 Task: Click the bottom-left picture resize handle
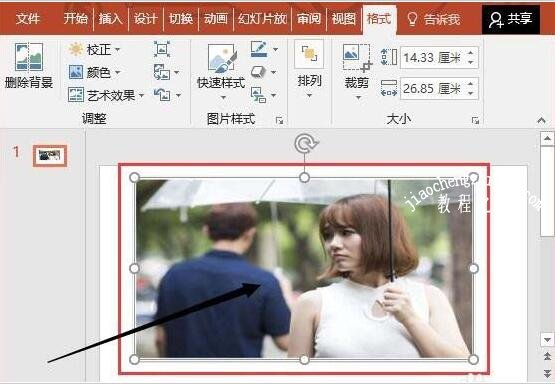point(135,360)
